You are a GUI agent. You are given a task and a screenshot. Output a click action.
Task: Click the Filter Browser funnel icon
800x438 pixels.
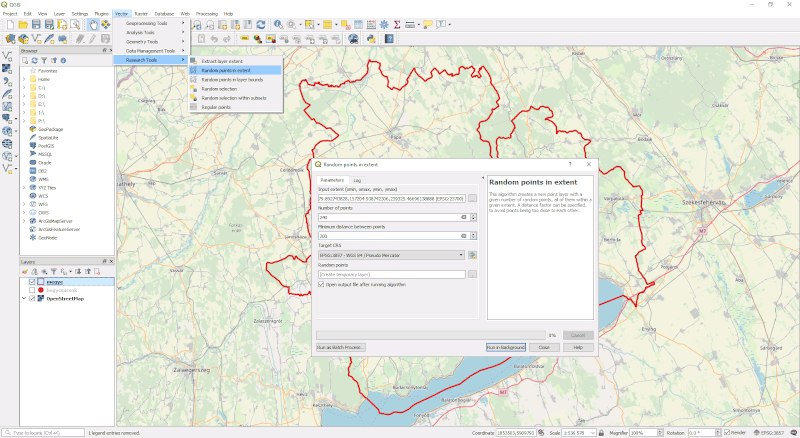44,60
